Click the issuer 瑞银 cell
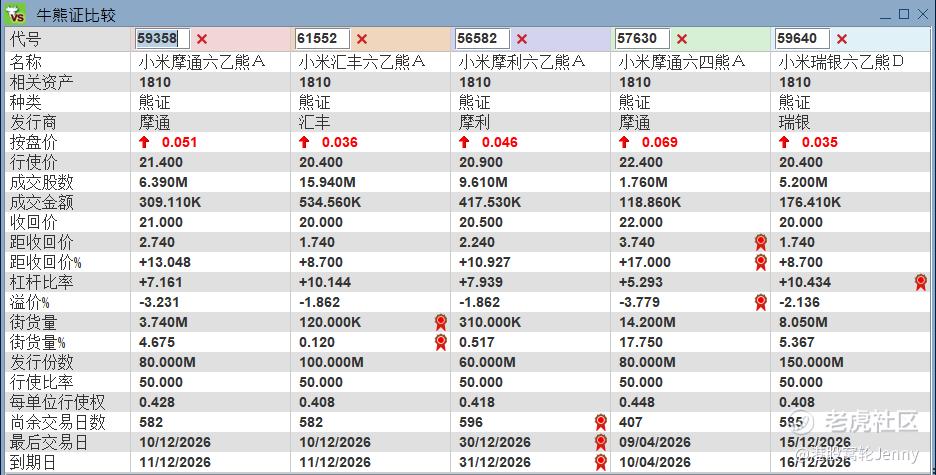 [x=795, y=122]
